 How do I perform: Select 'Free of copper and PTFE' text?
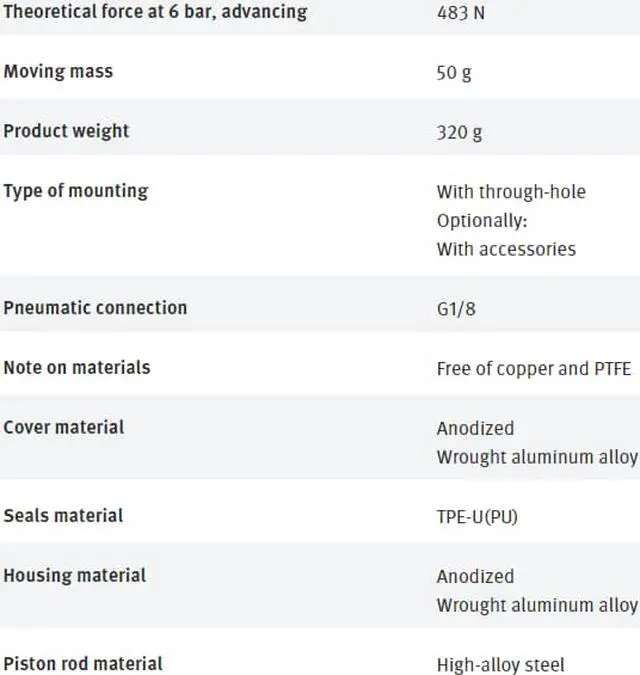pyautogui.click(x=534, y=369)
